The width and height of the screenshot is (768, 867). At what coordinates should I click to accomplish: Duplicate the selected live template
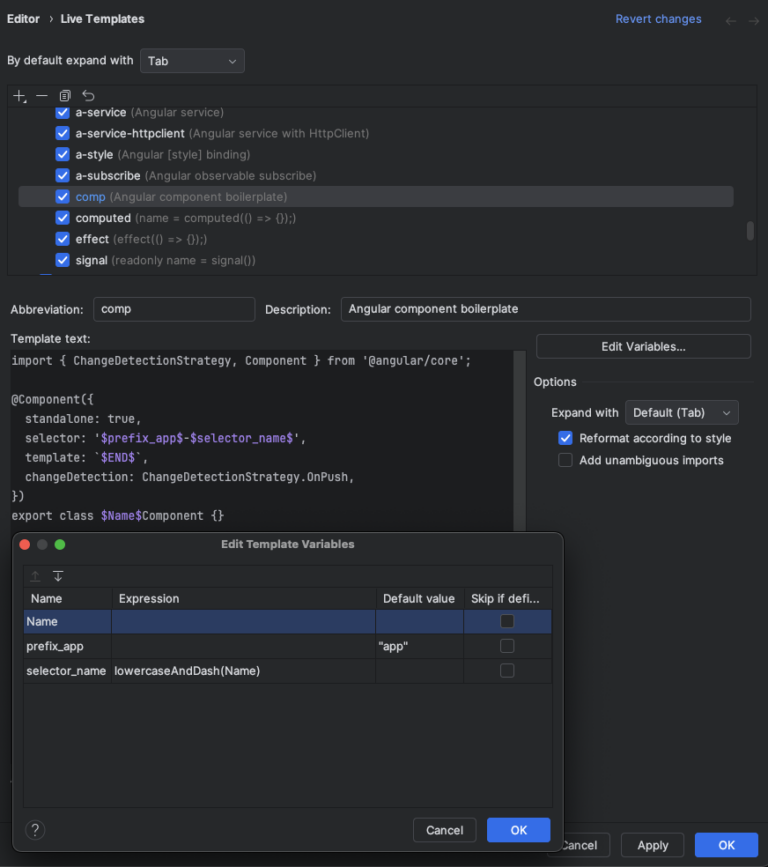64,95
